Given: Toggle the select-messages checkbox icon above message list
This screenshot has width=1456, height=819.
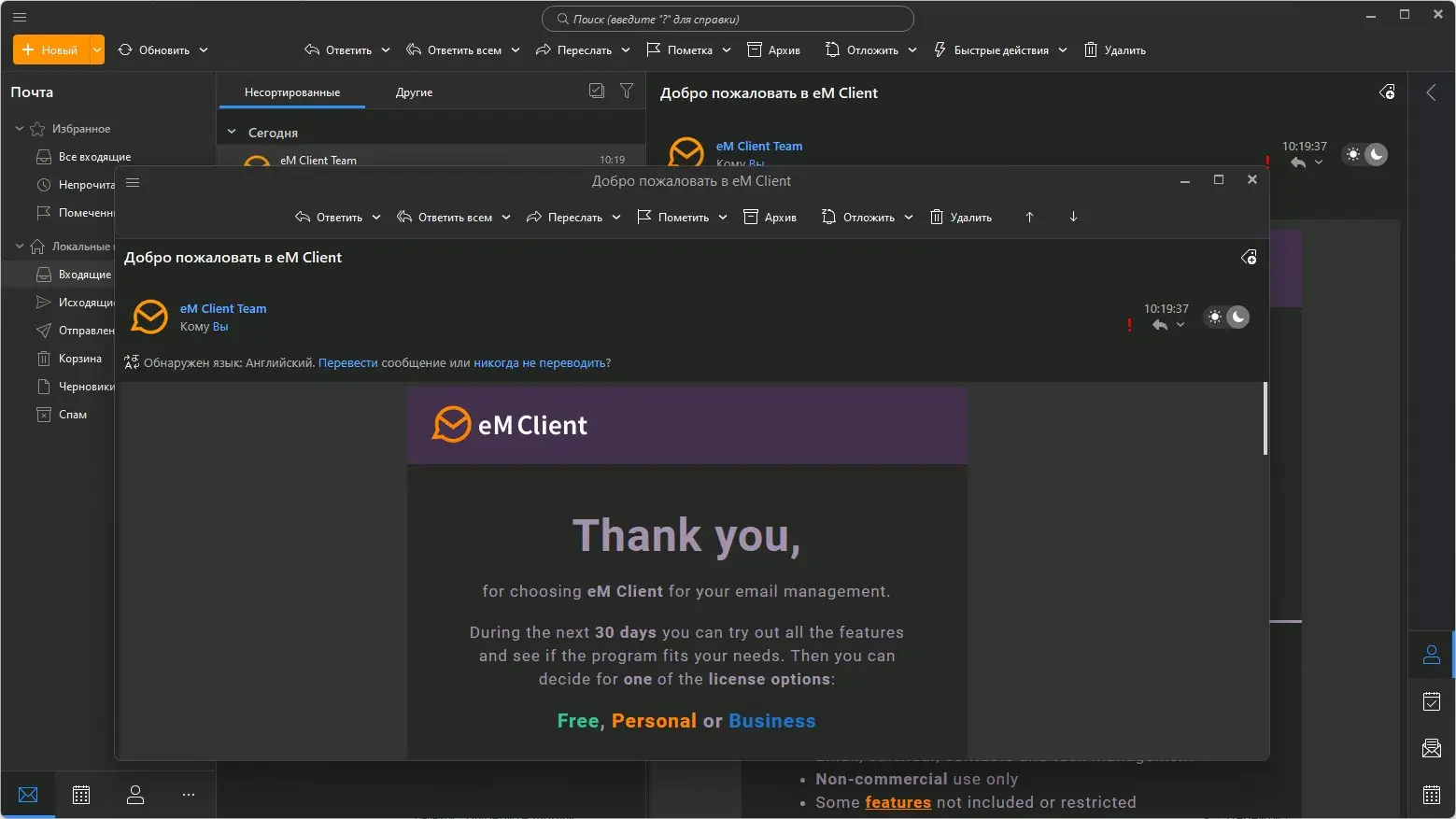Looking at the screenshot, I should pyautogui.click(x=597, y=91).
